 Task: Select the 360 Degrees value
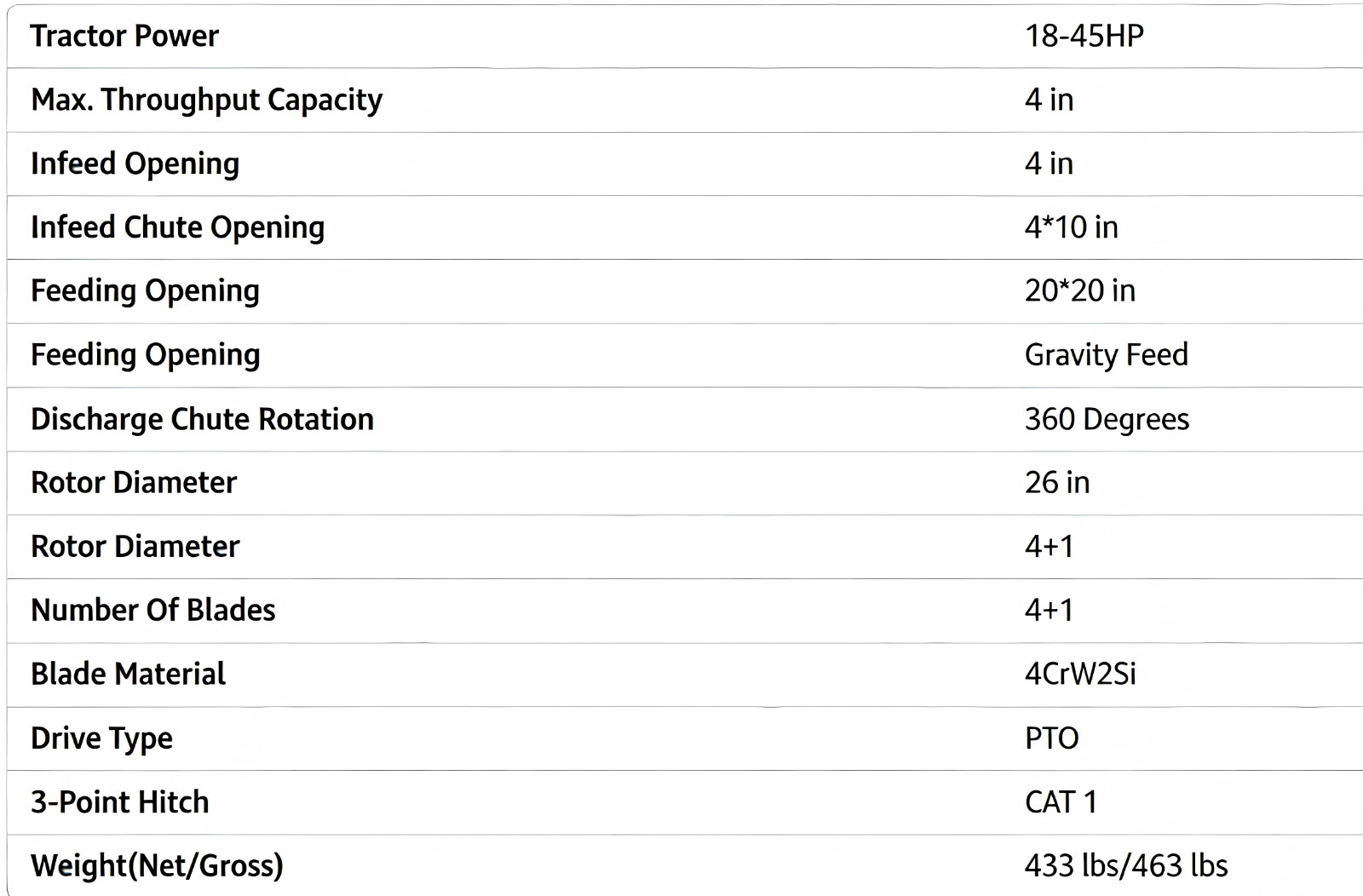[1107, 419]
